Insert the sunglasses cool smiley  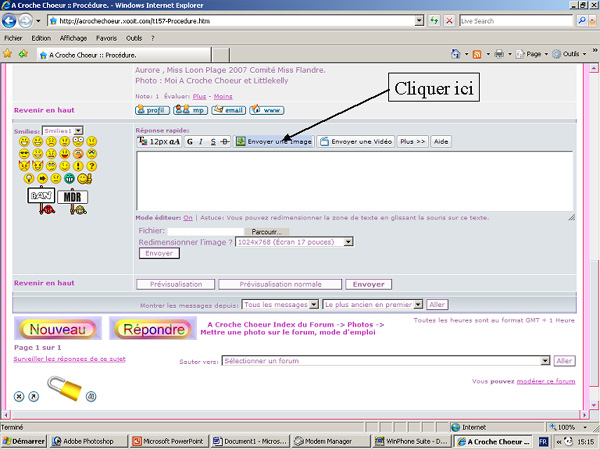pyautogui.click(x=24, y=154)
